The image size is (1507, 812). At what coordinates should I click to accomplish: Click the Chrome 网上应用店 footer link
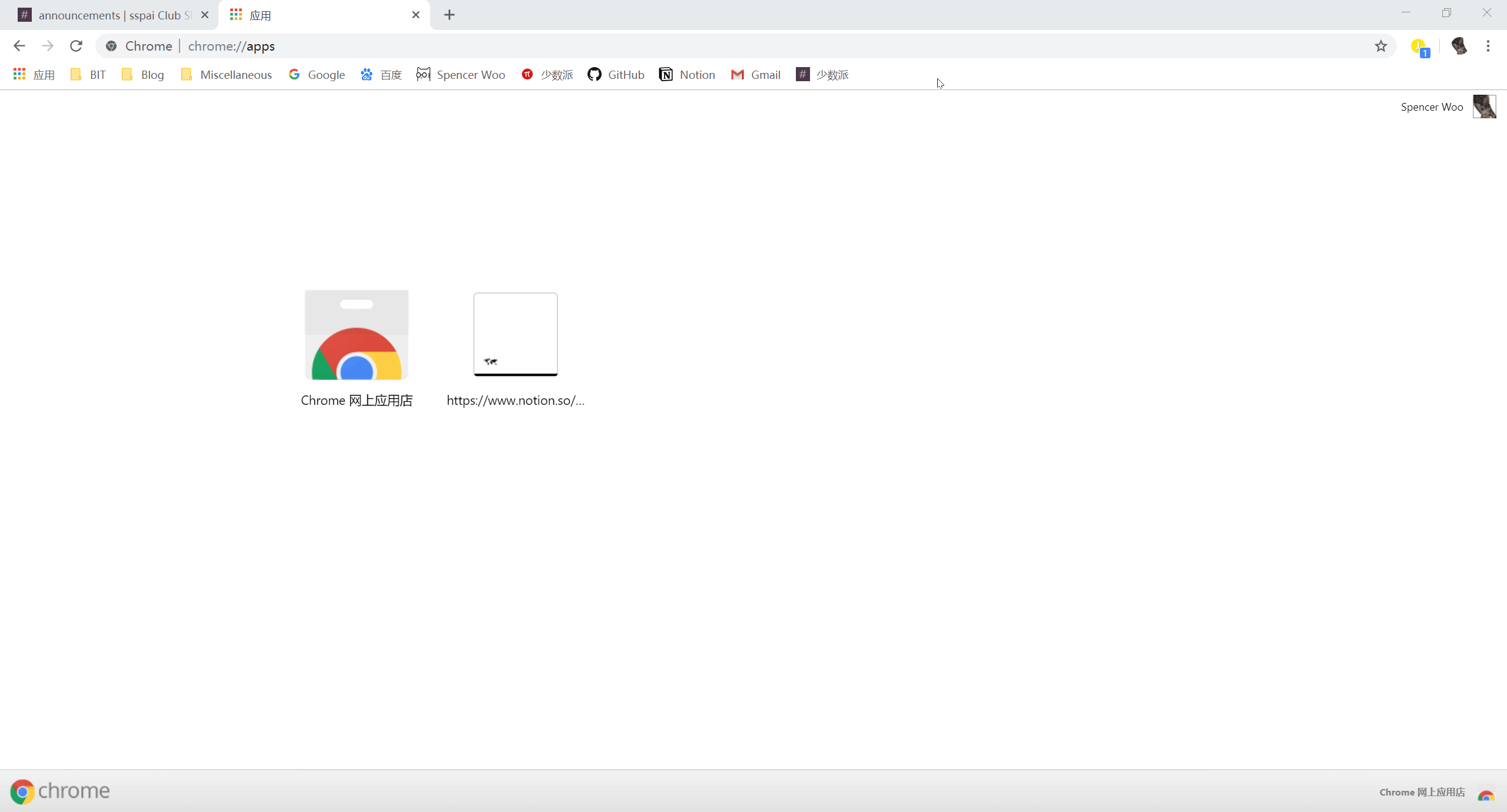click(x=1422, y=792)
